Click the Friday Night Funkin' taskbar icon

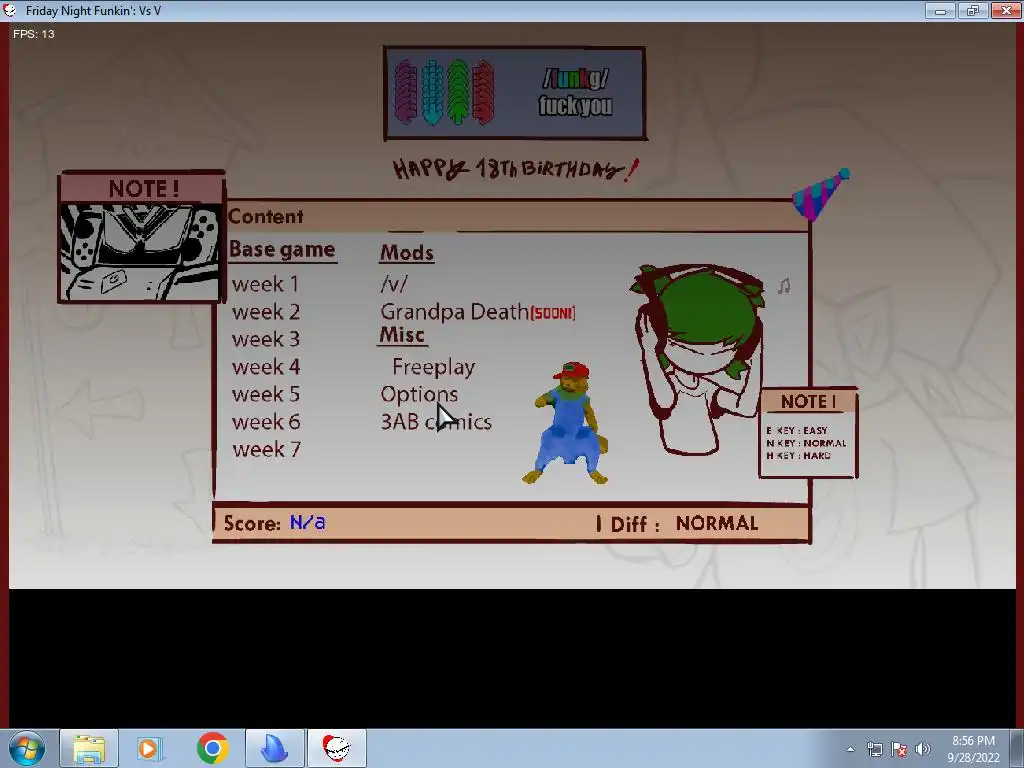click(337, 748)
